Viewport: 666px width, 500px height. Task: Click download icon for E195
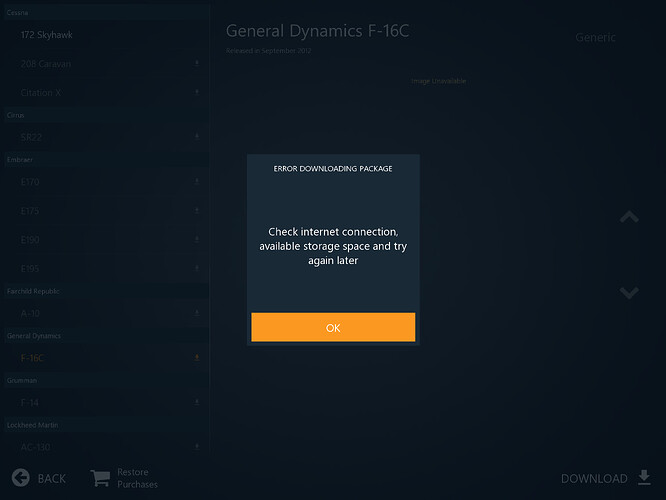pyautogui.click(x=197, y=268)
